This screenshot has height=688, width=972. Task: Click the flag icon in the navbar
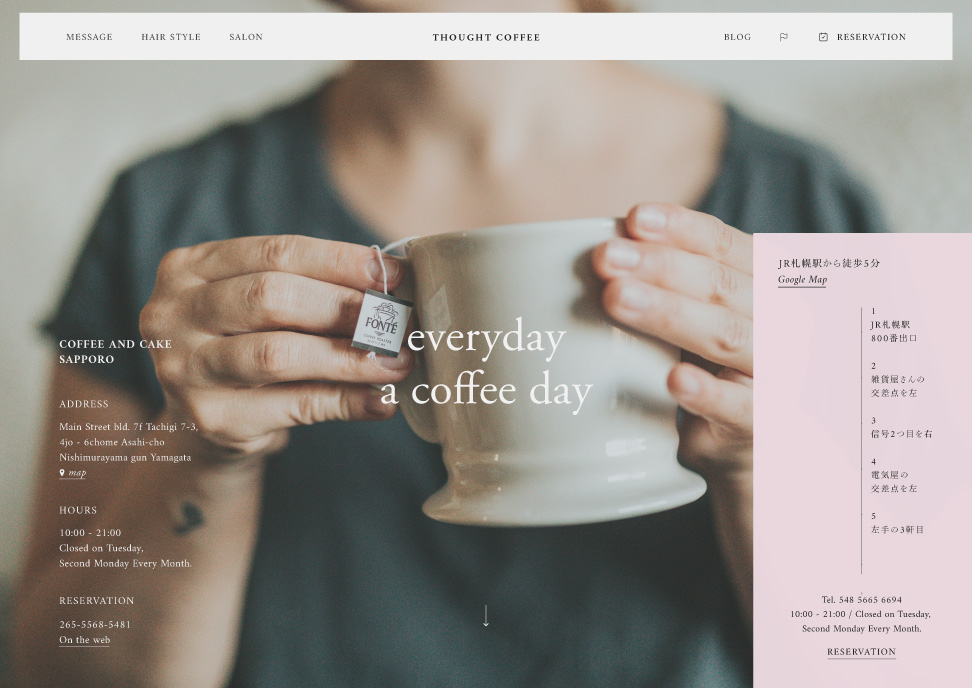pos(784,37)
